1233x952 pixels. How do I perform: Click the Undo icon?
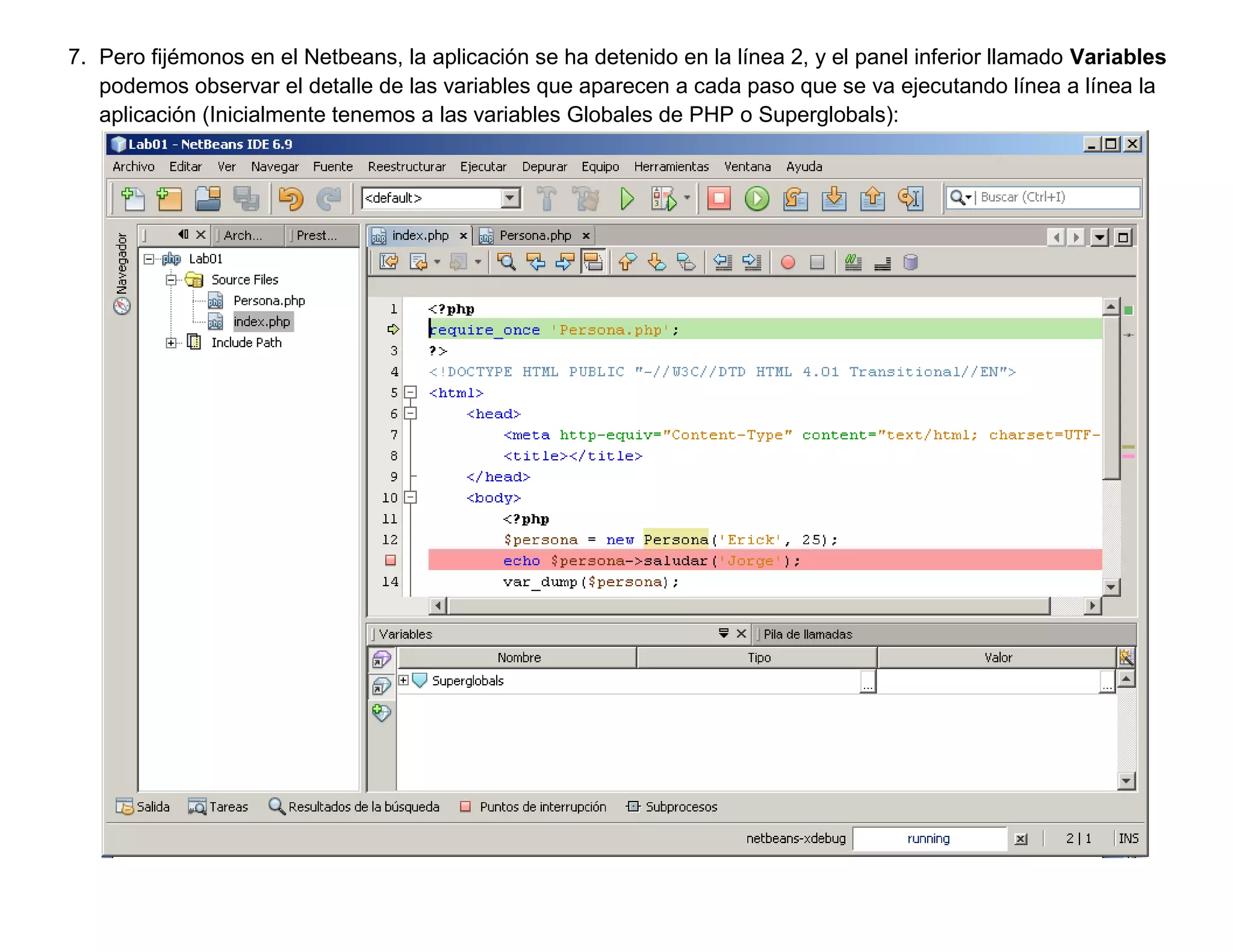291,198
